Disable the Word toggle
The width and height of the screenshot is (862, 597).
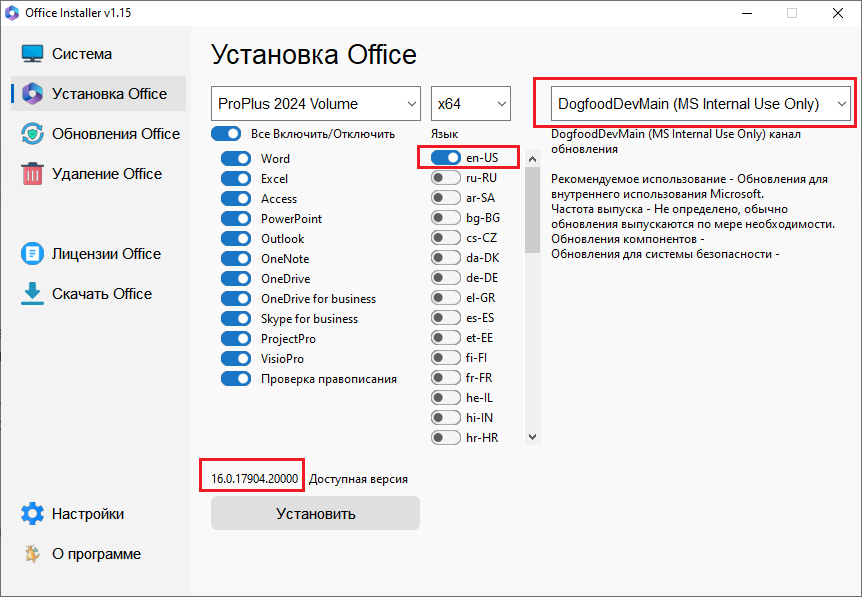point(236,159)
